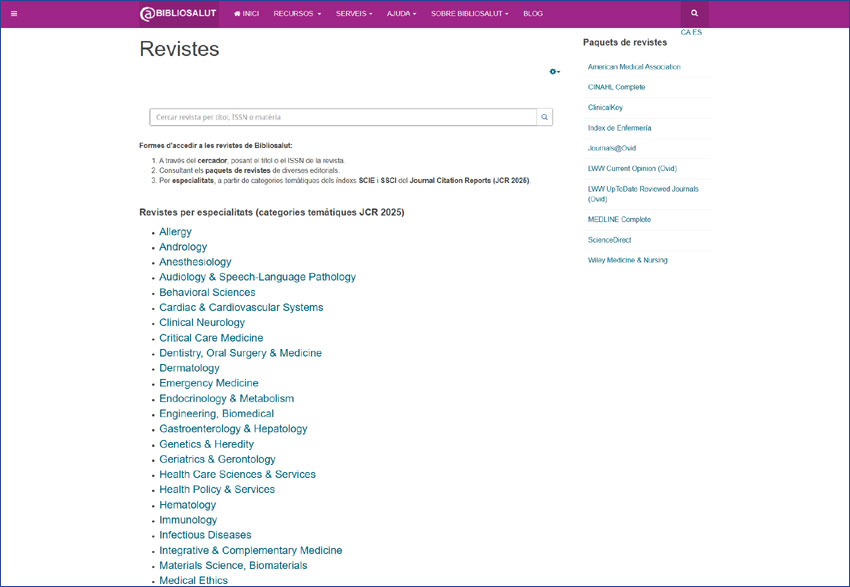The height and width of the screenshot is (587, 850).
Task: Open CINAHL Complete package
Action: tap(616, 87)
